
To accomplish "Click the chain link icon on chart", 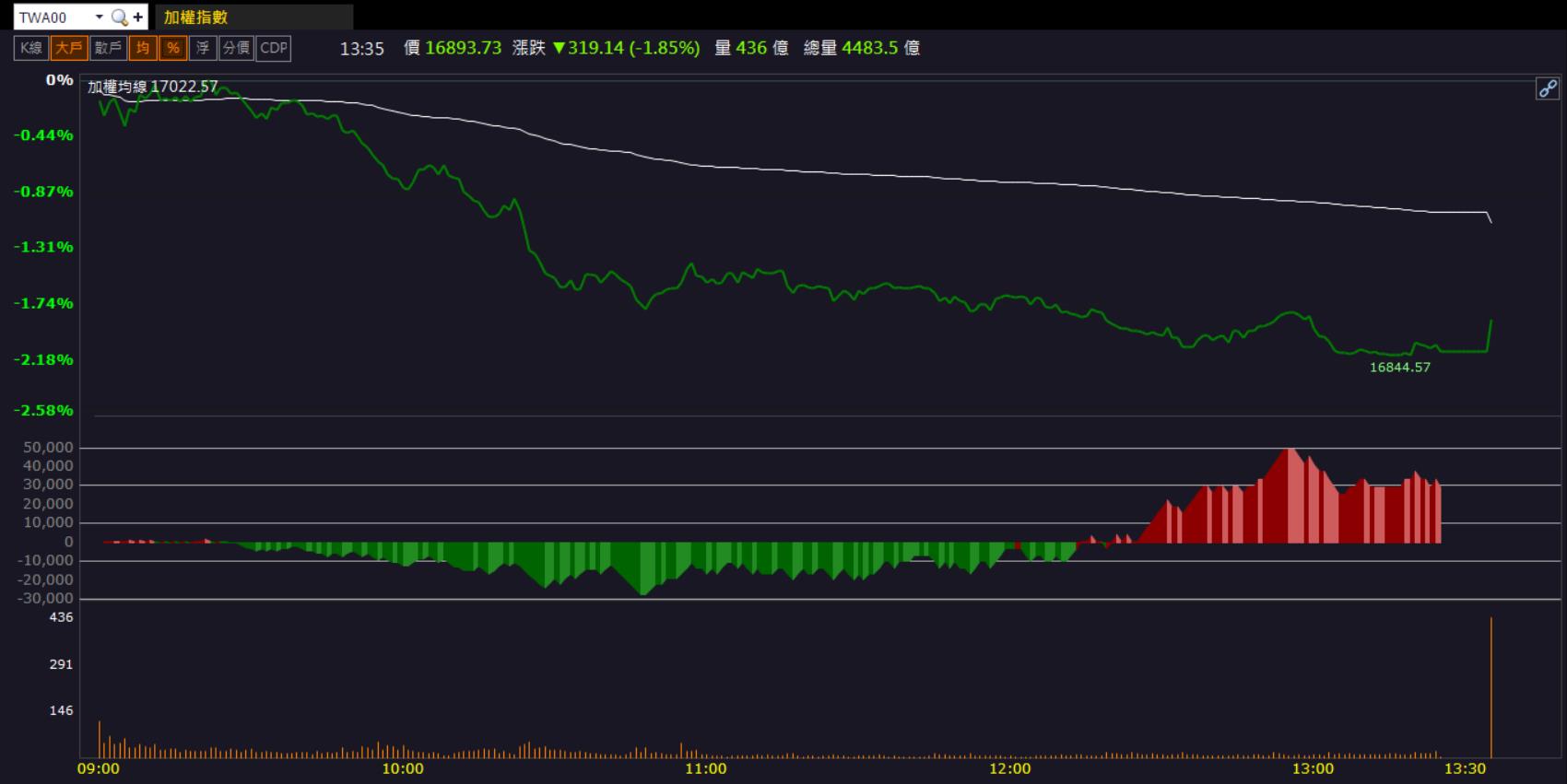I will tap(1547, 88).
